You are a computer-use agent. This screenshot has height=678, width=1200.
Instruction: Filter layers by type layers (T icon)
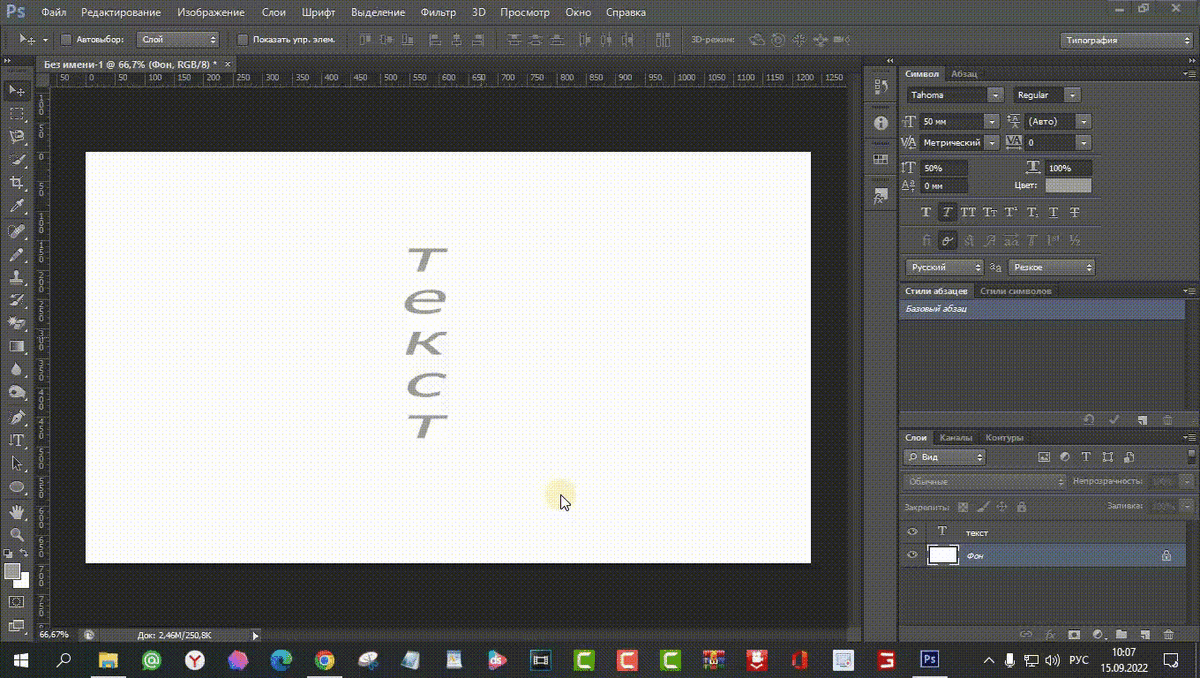(x=1086, y=456)
